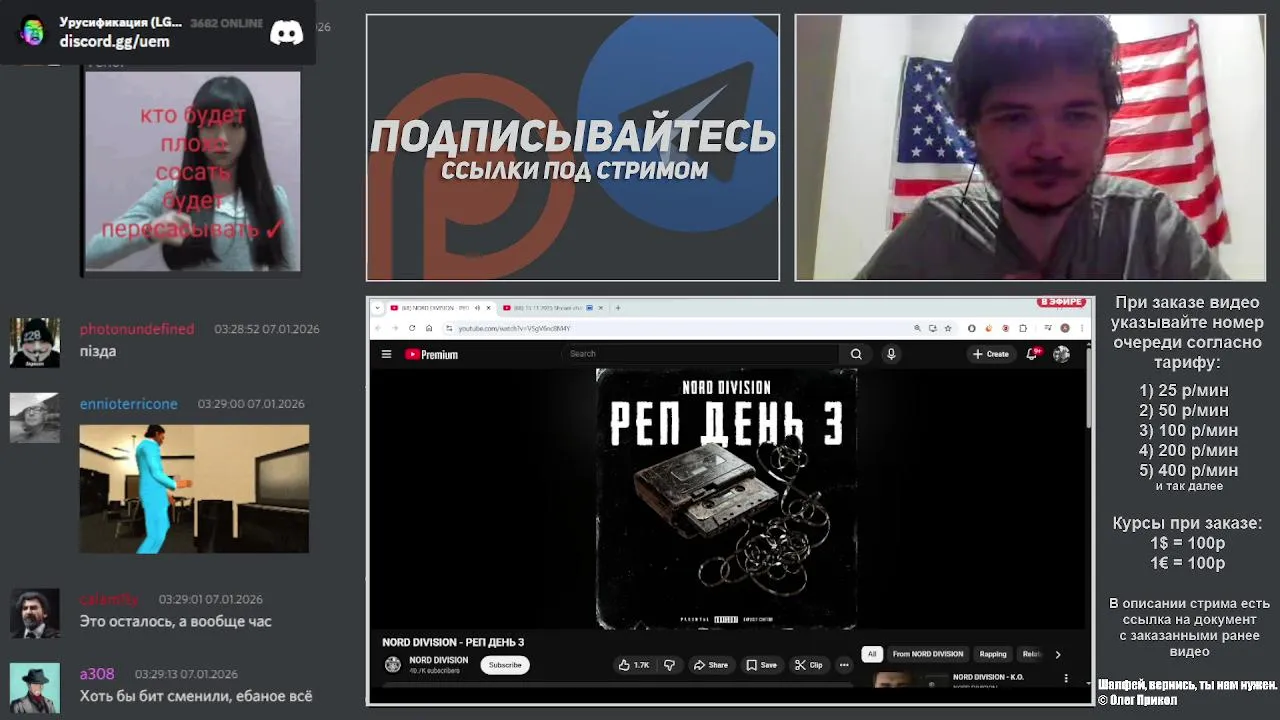Click the discord.gg/uem invite link
Viewport: 1280px width, 720px height.
114,41
